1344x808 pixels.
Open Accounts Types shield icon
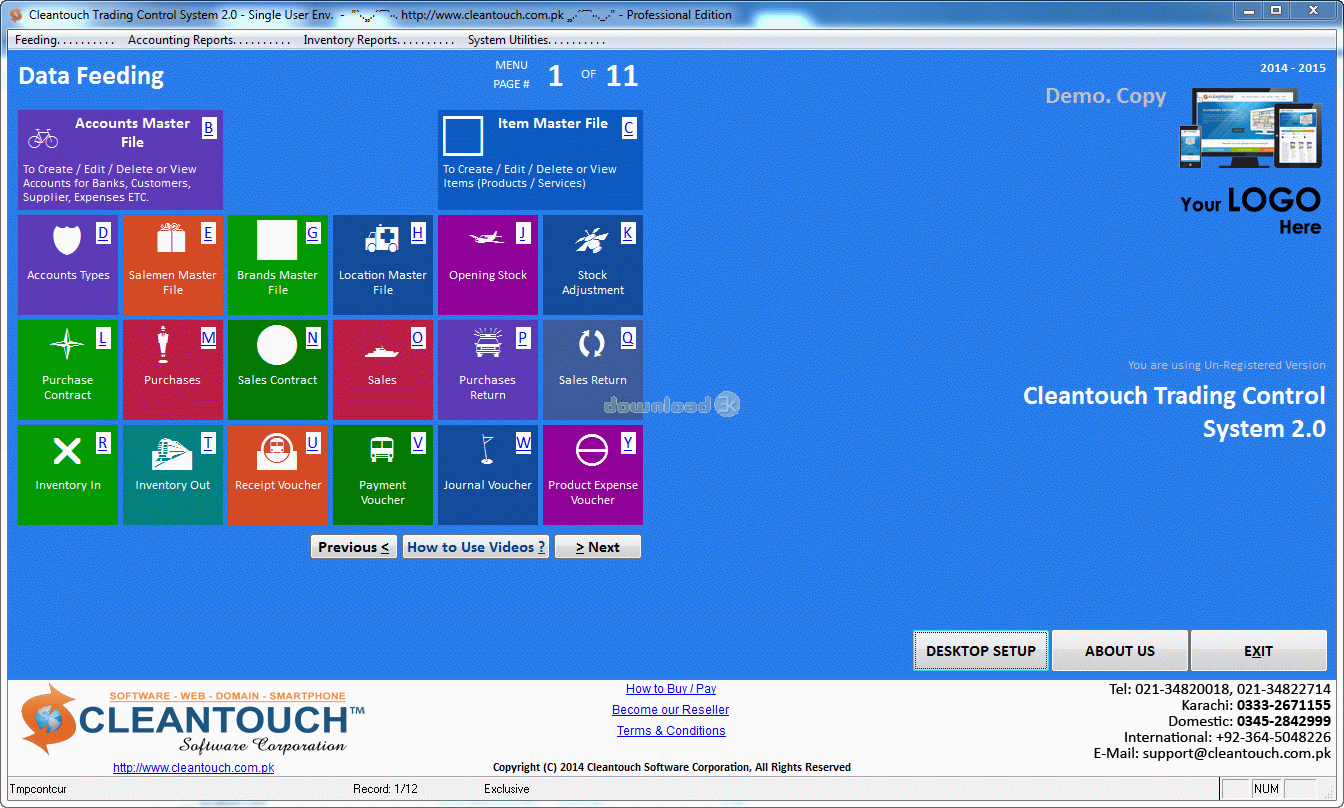pyautogui.click(x=67, y=240)
